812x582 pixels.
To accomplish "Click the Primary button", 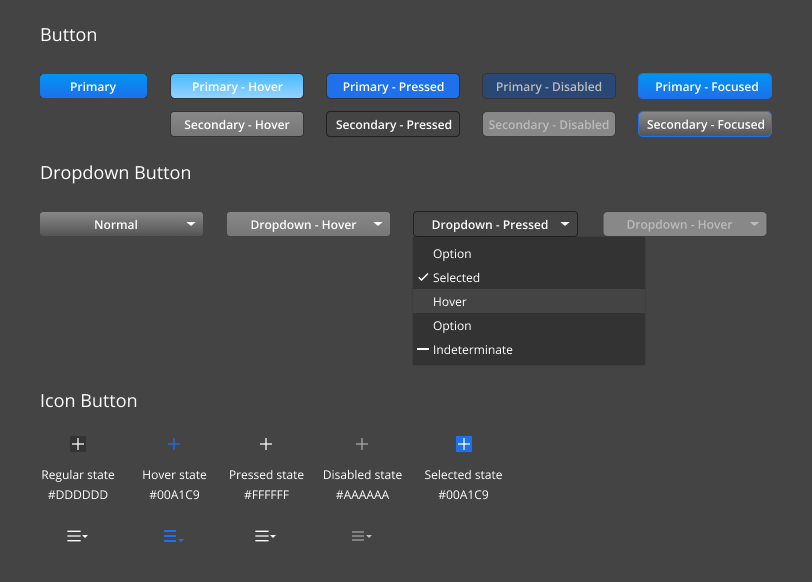I will coord(93,86).
